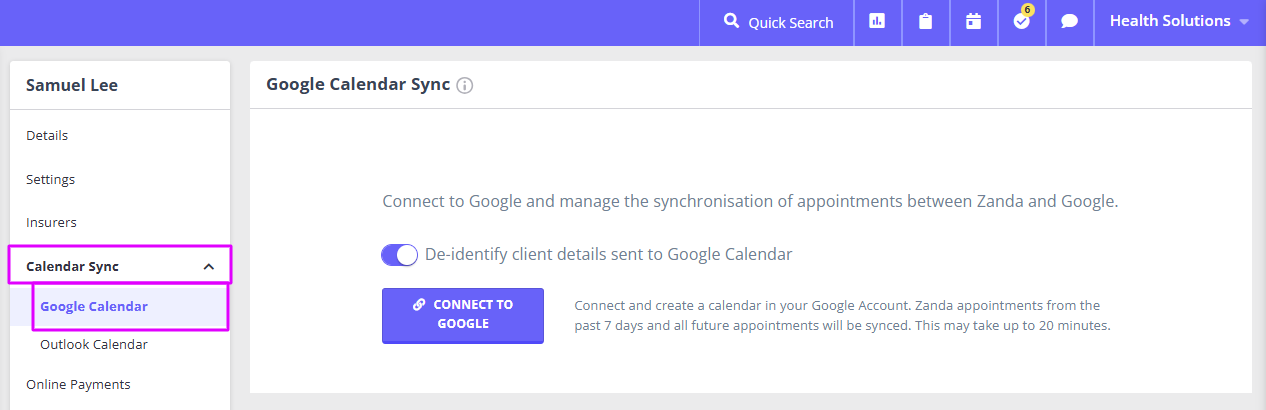The height and width of the screenshot is (410, 1266).
Task: Open the messages speech bubble icon
Action: point(1069,21)
